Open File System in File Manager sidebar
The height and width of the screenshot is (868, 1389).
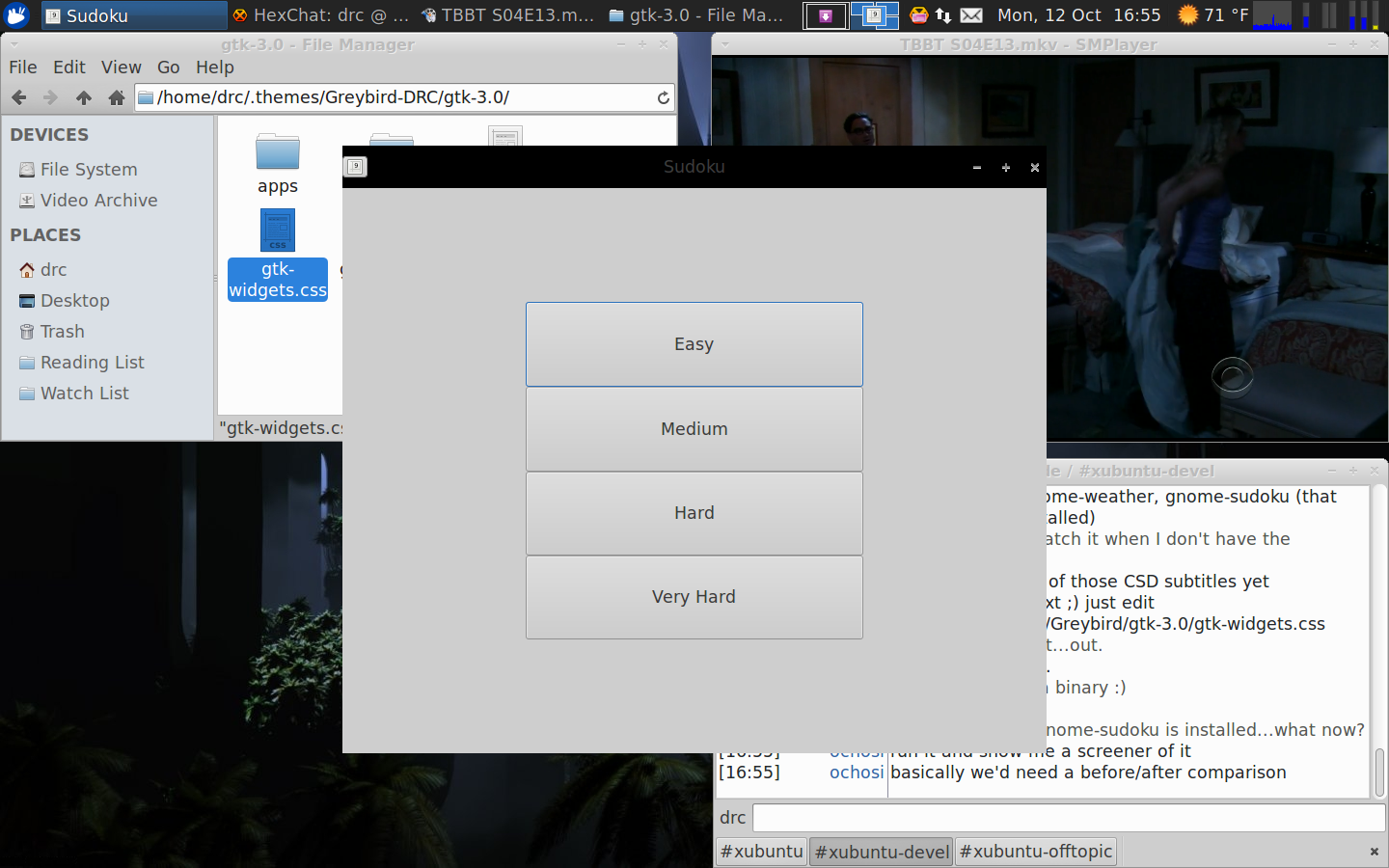[x=78, y=170]
